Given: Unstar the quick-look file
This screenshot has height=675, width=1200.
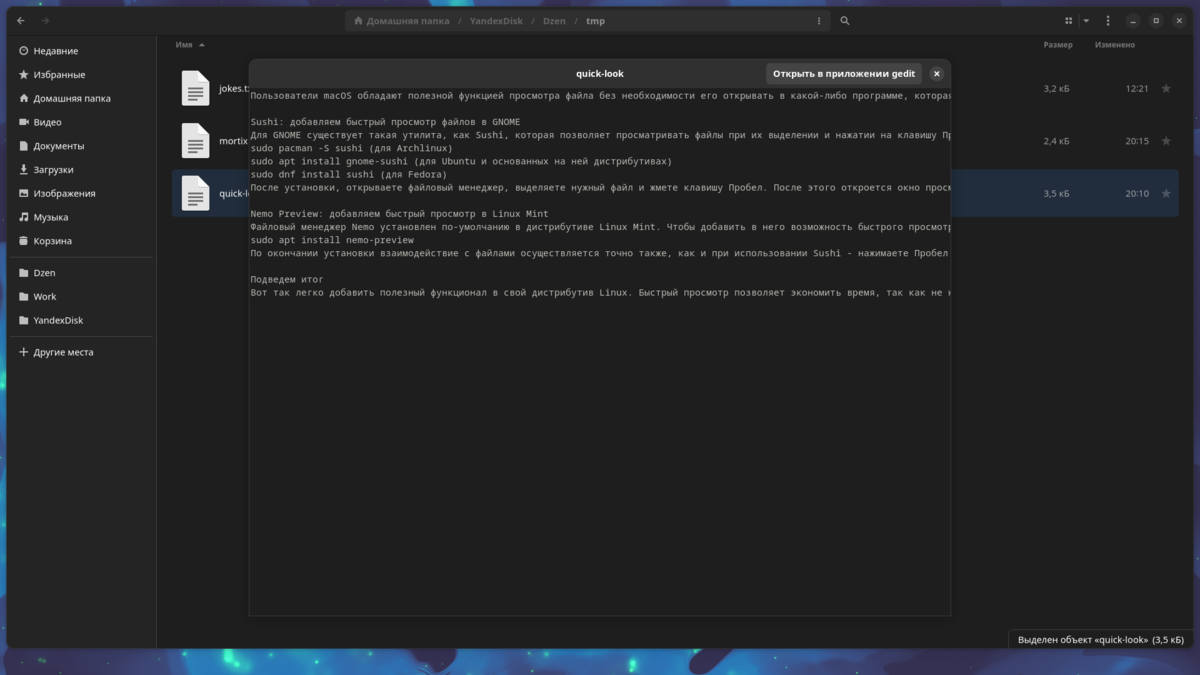Looking at the screenshot, I should [1166, 193].
